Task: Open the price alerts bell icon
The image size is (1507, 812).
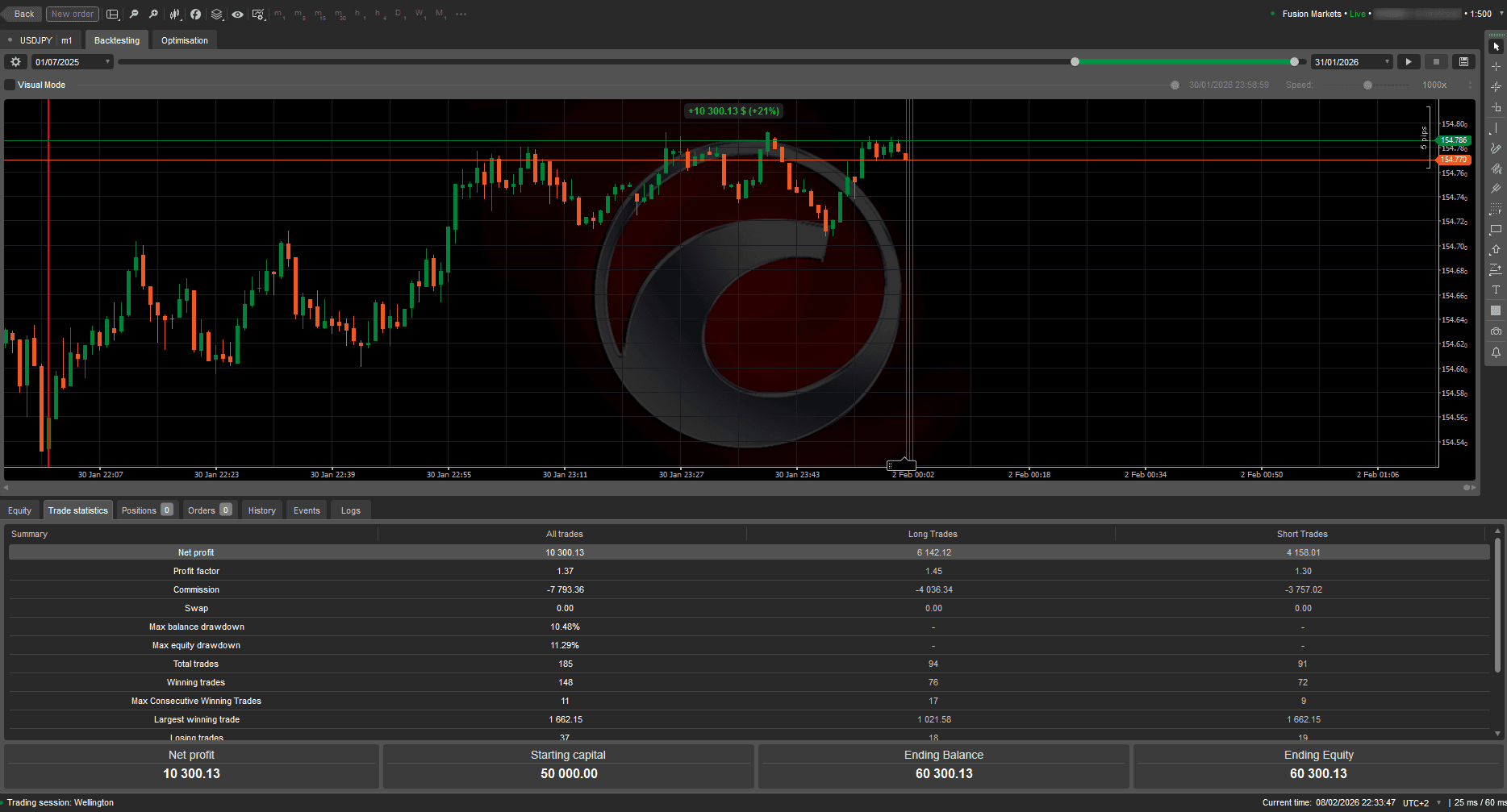Action: 1496,352
